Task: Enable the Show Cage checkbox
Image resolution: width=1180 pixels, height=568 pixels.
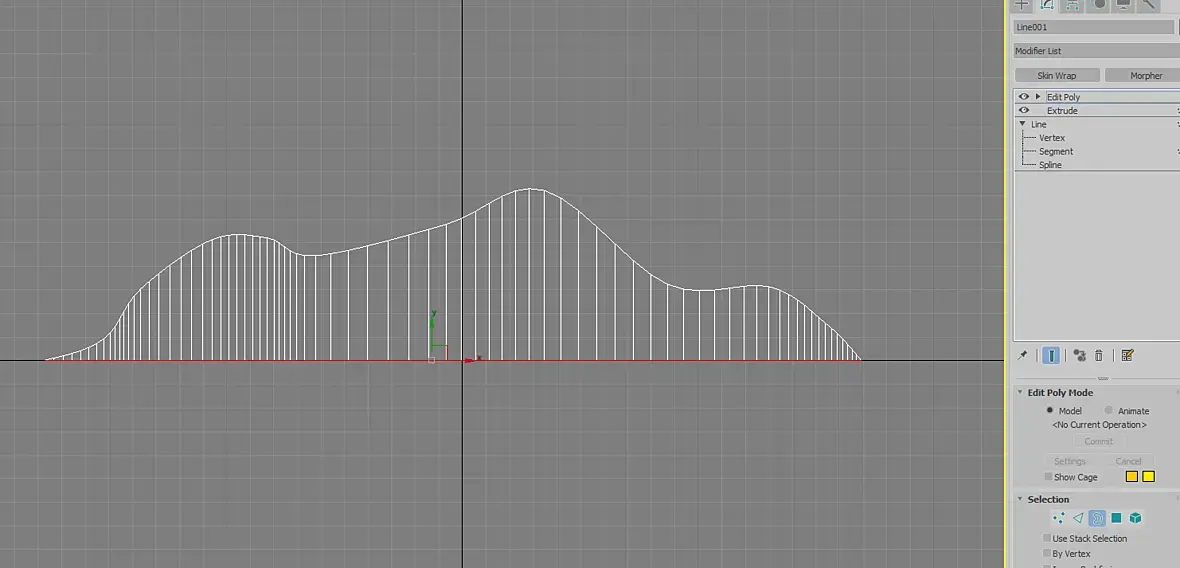Action: pyautogui.click(x=1048, y=477)
